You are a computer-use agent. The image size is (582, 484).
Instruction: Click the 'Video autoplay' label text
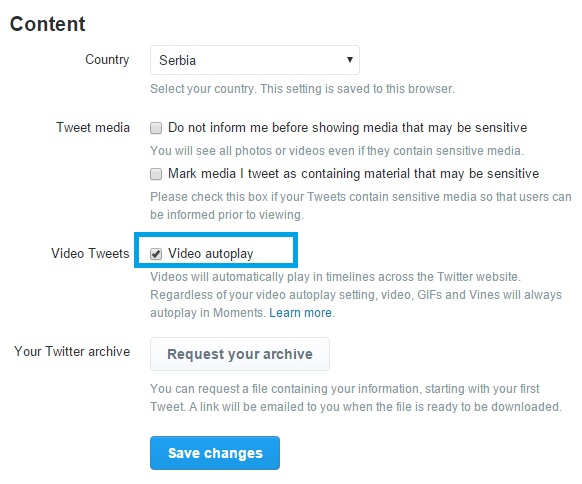tap(210, 254)
